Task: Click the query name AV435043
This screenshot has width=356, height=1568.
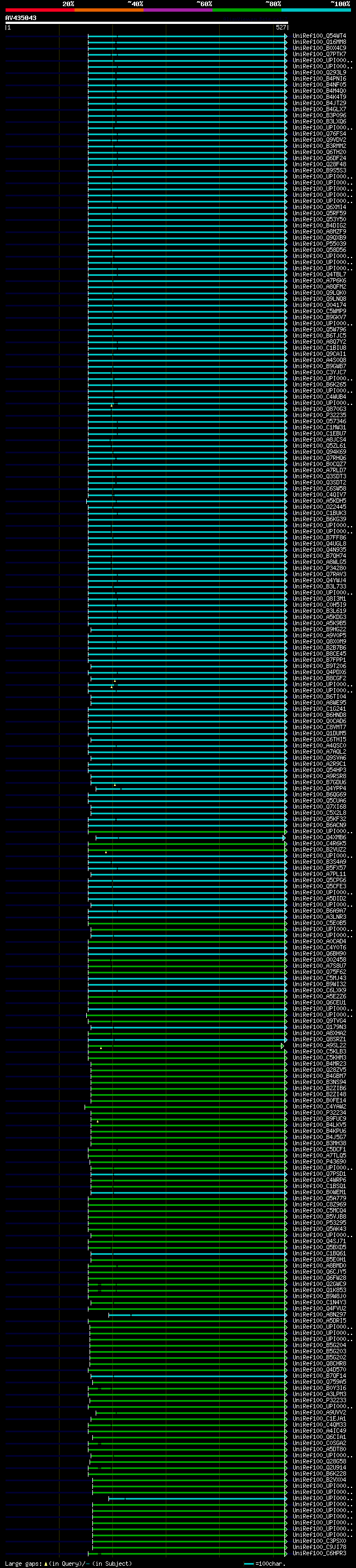Action: pyautogui.click(x=21, y=18)
